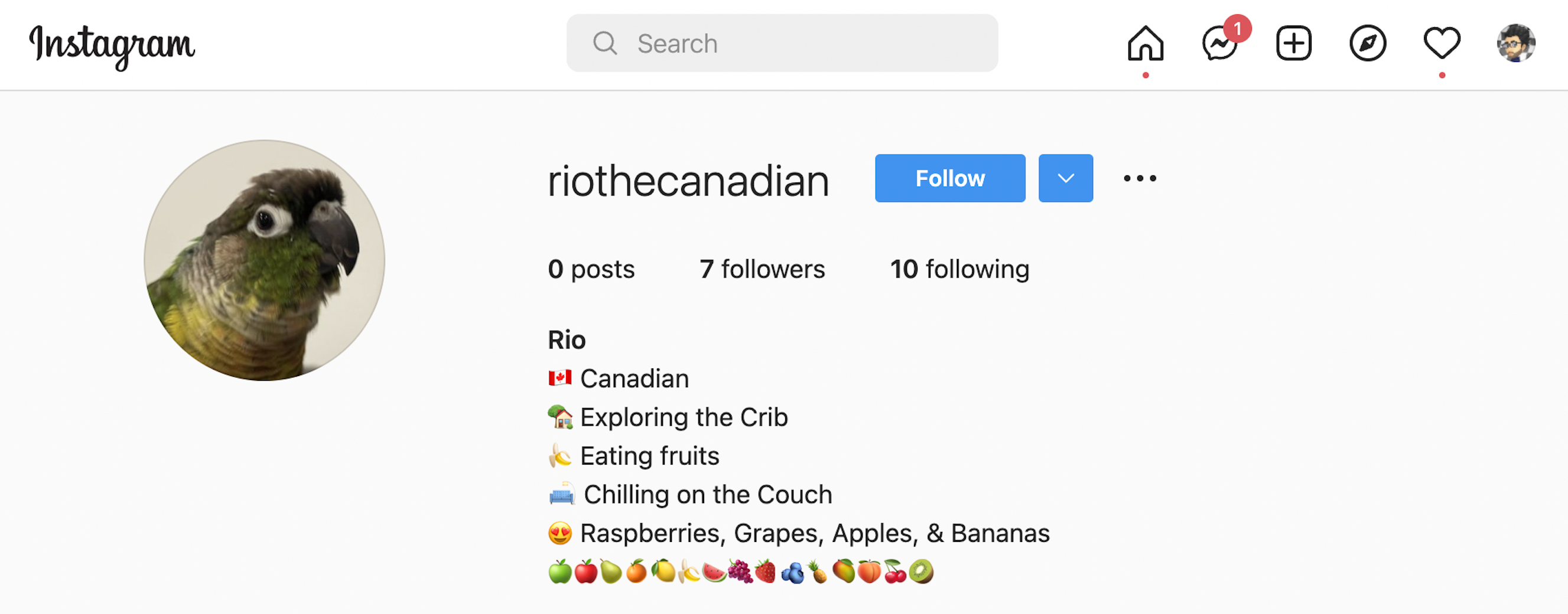Click the riothecanadian username heading
The image size is (1568, 614).
(x=688, y=181)
